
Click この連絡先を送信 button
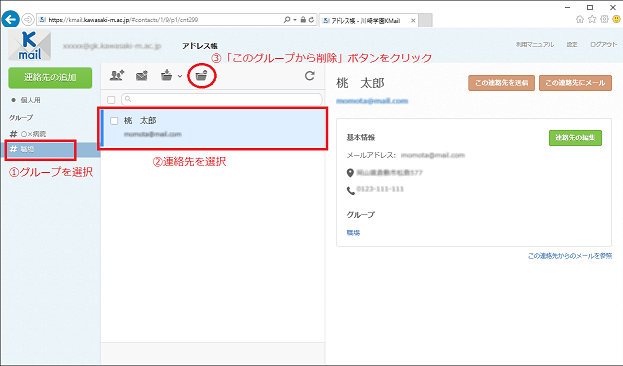[x=501, y=83]
